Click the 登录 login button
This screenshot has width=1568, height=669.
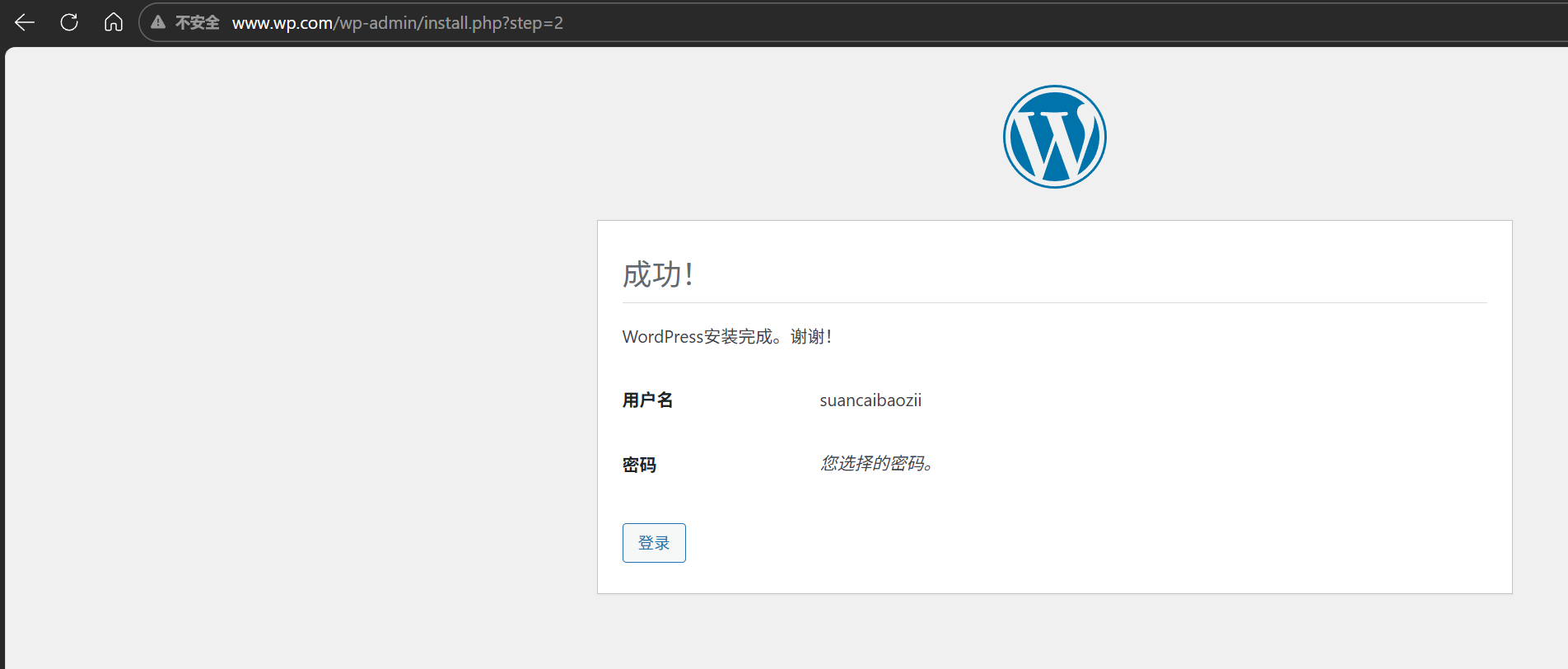pos(654,543)
